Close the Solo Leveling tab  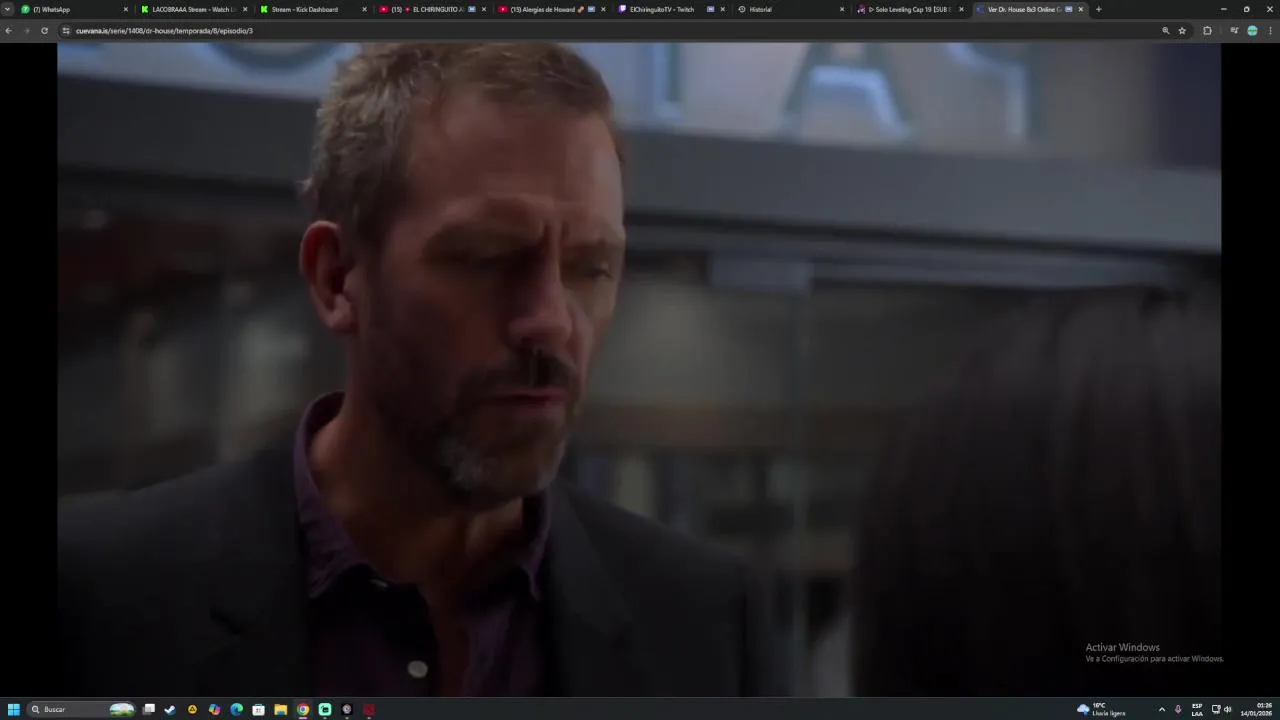(961, 9)
